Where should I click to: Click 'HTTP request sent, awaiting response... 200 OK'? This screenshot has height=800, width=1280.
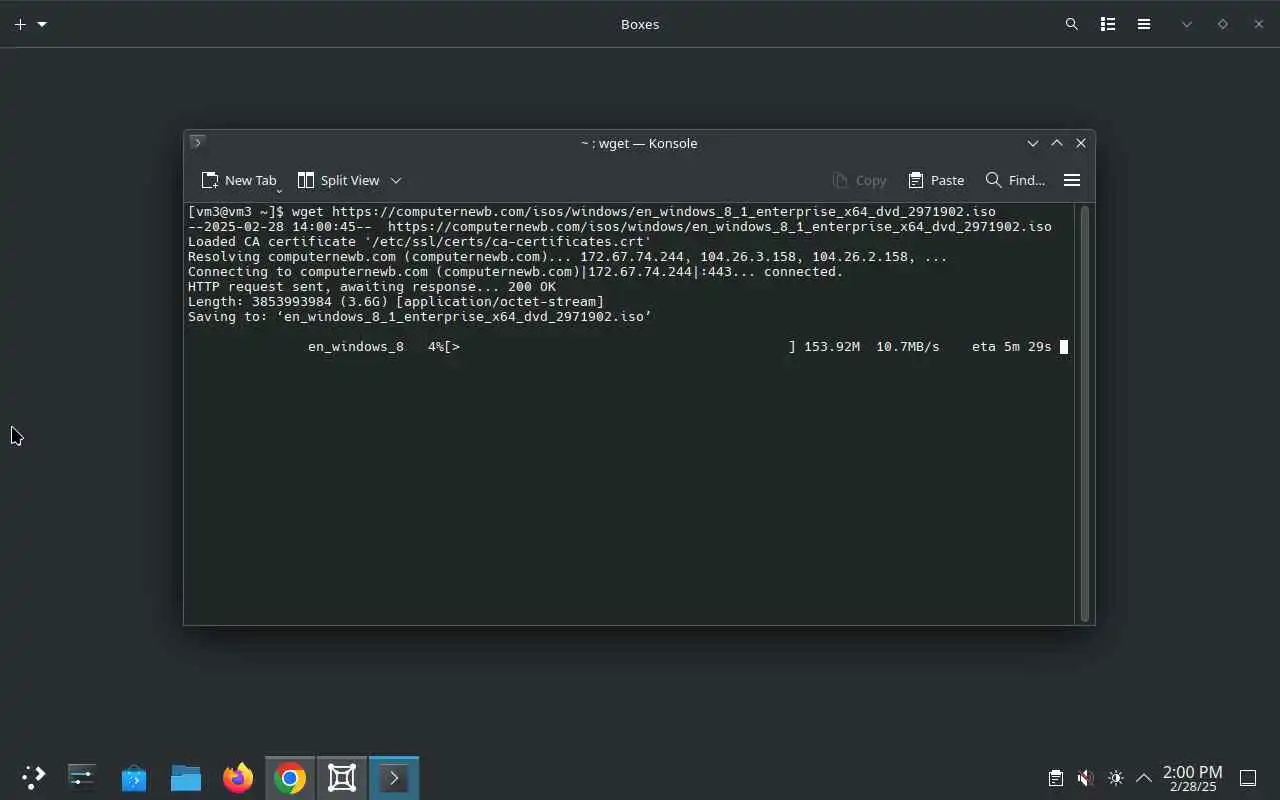372,287
